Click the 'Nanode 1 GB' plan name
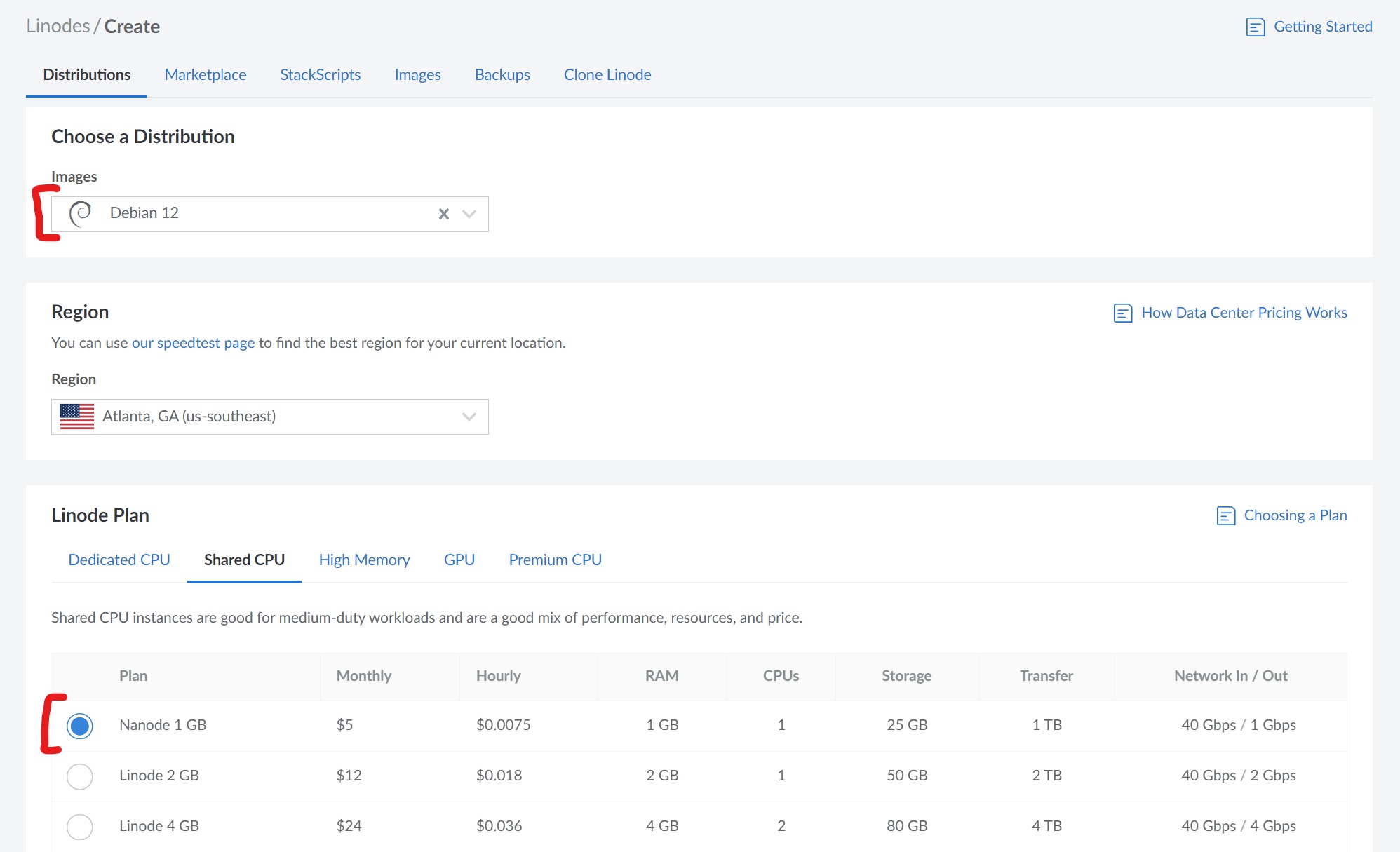 (163, 725)
